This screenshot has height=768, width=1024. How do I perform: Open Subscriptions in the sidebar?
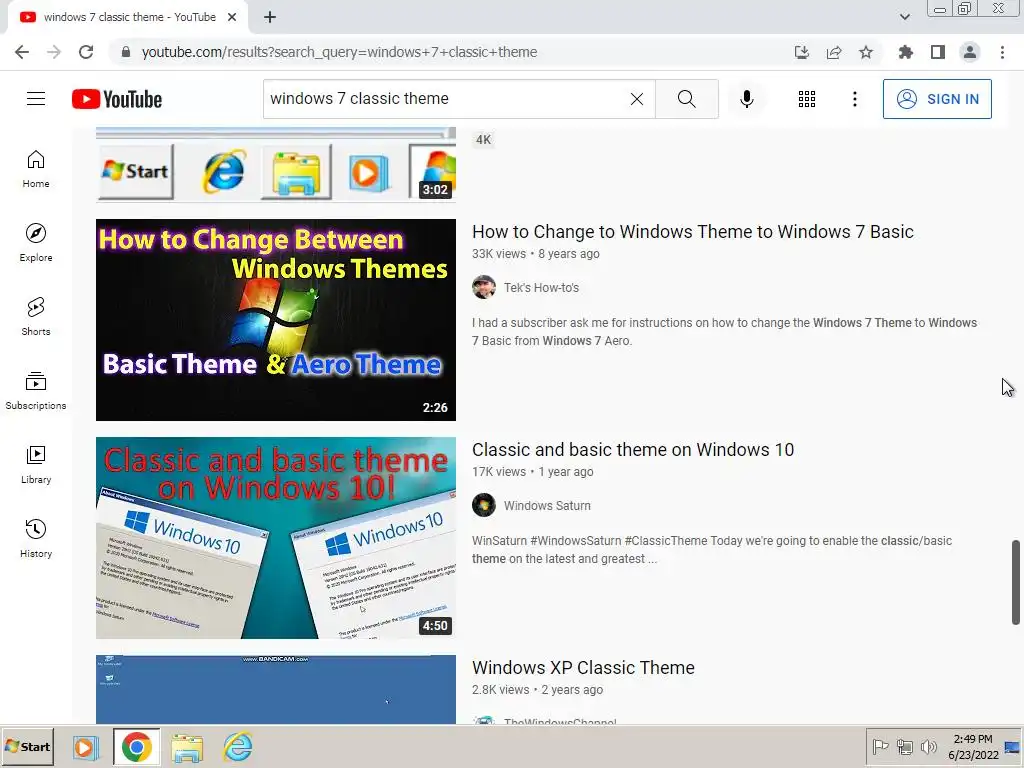click(x=36, y=391)
